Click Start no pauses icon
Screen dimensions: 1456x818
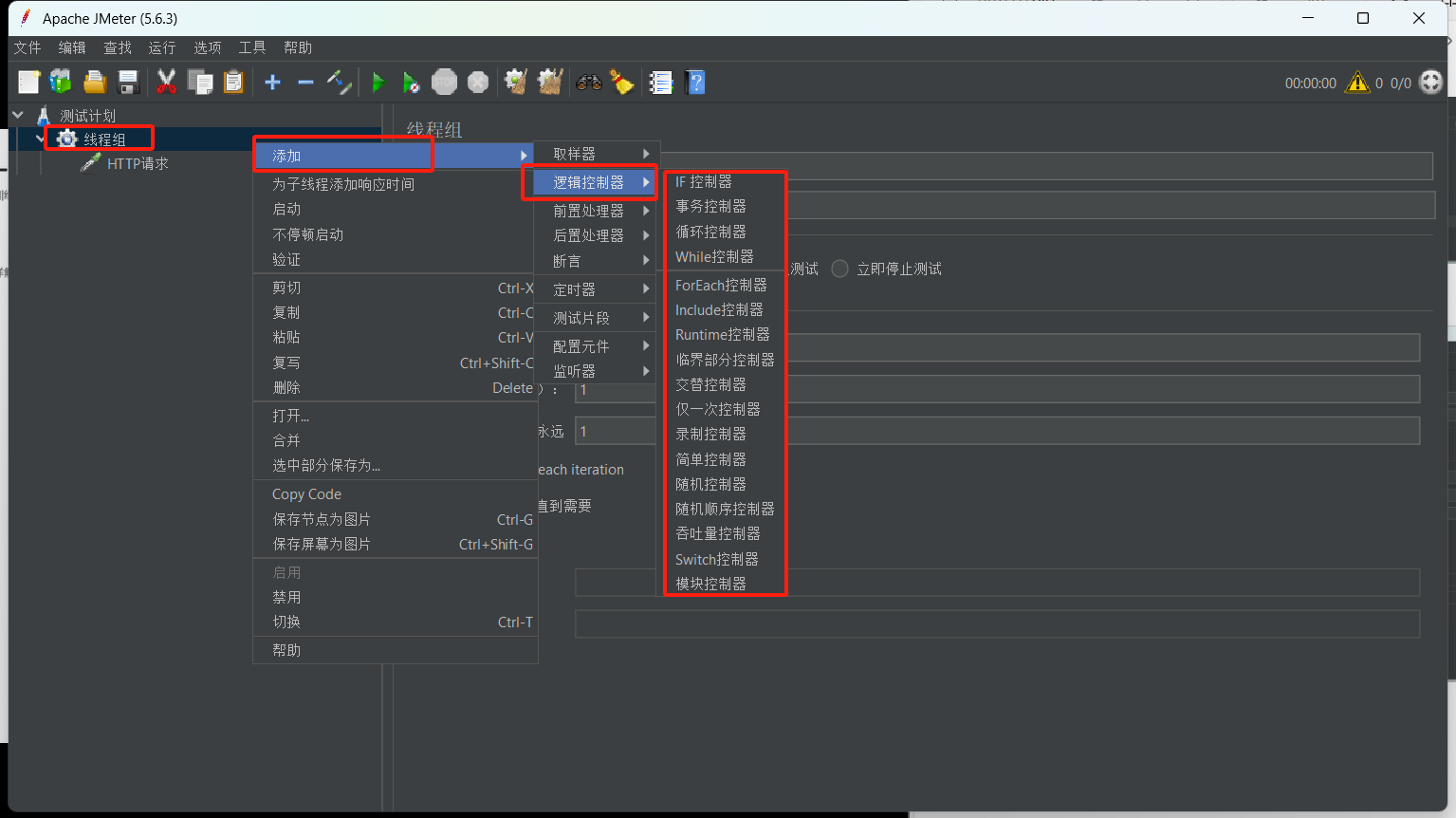(411, 83)
